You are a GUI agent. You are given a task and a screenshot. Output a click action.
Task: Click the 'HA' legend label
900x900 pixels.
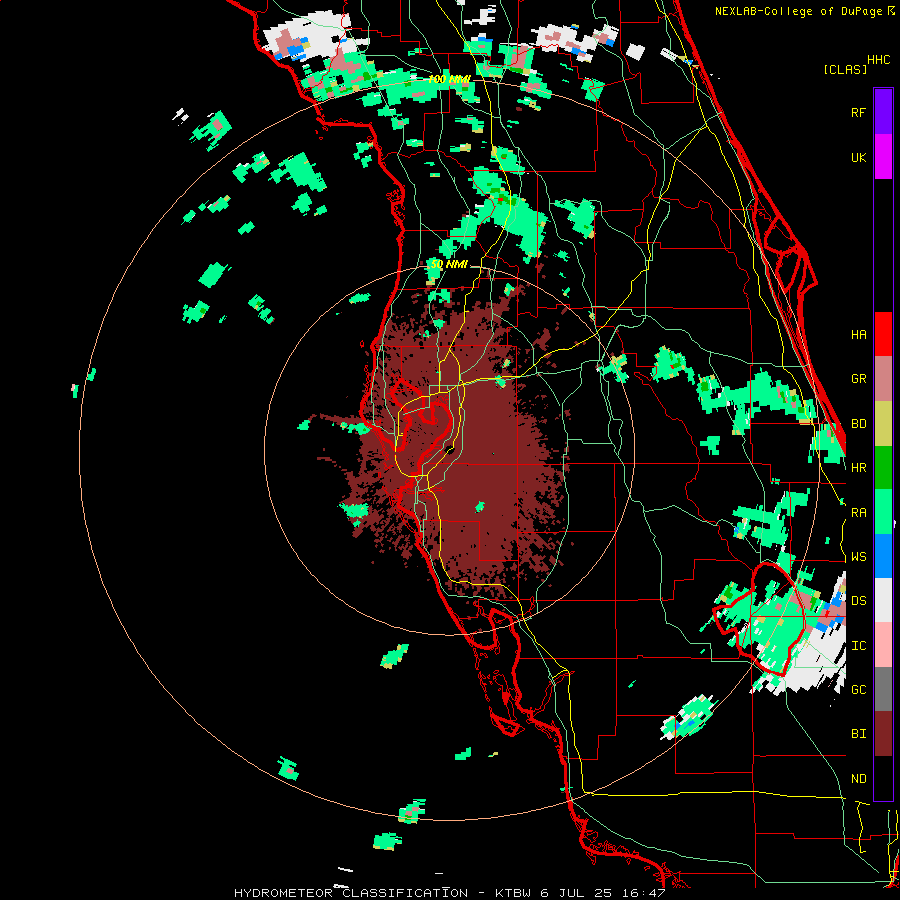[x=858, y=335]
